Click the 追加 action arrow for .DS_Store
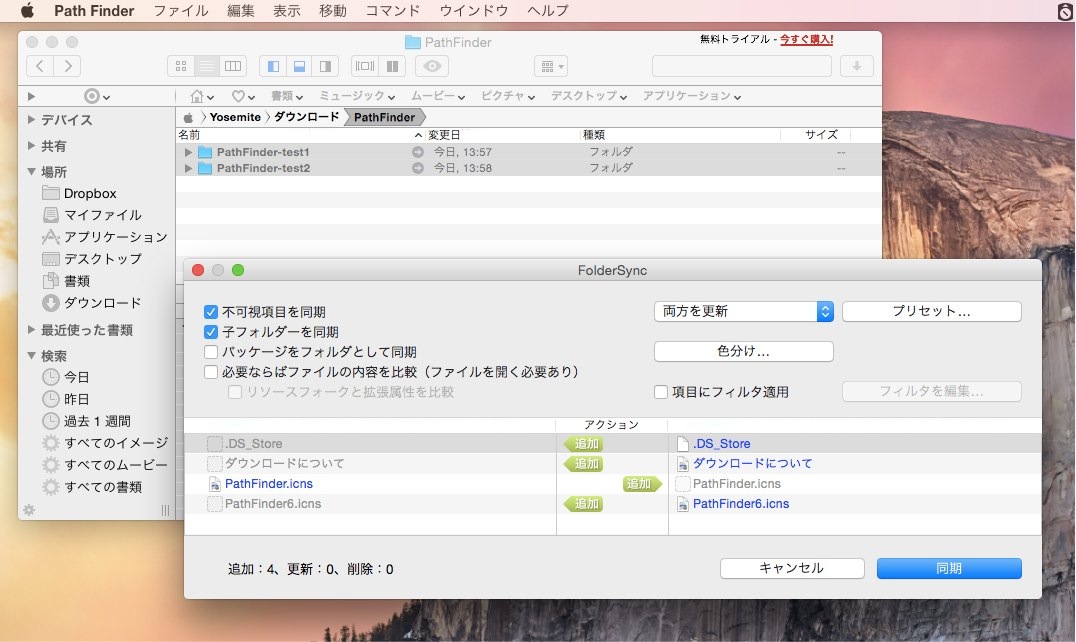Image resolution: width=1076 pixels, height=642 pixels. tap(584, 444)
